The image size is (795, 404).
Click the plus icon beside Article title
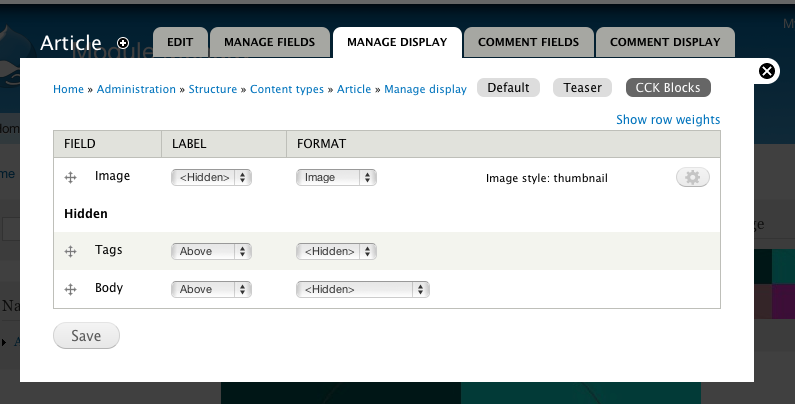pos(123,43)
